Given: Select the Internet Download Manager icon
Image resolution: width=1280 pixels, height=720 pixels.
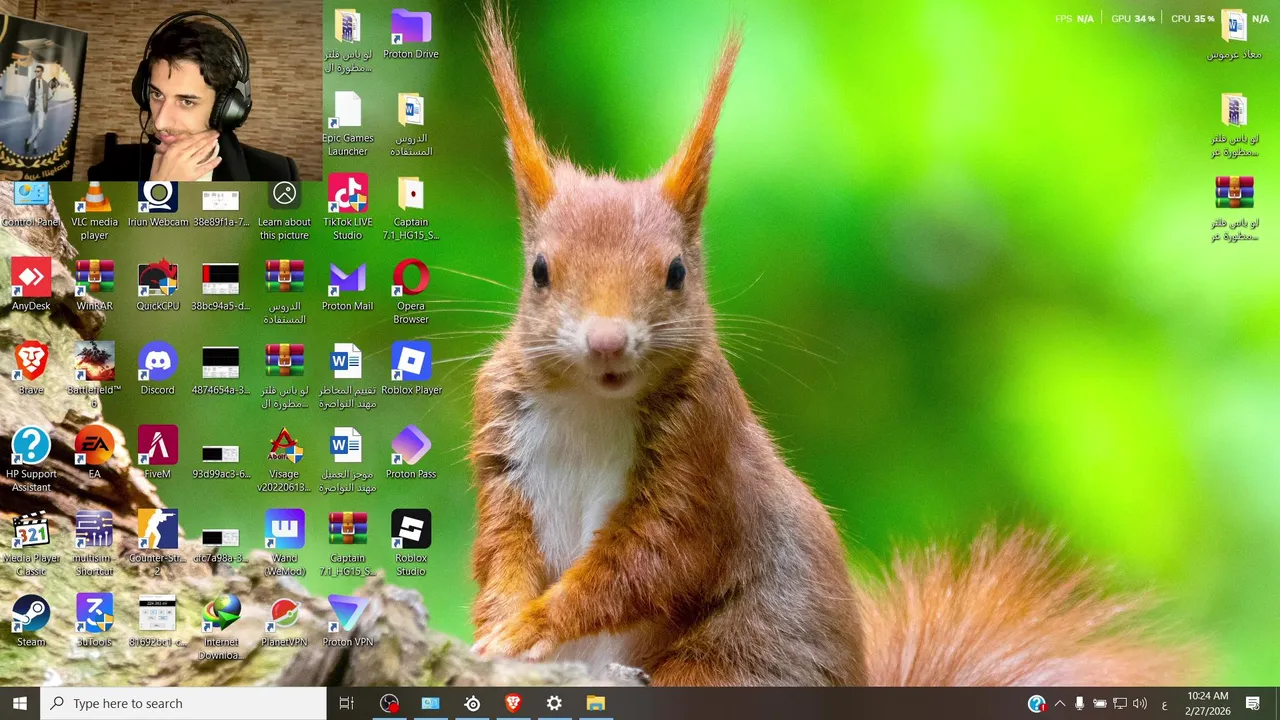Looking at the screenshot, I should [221, 628].
